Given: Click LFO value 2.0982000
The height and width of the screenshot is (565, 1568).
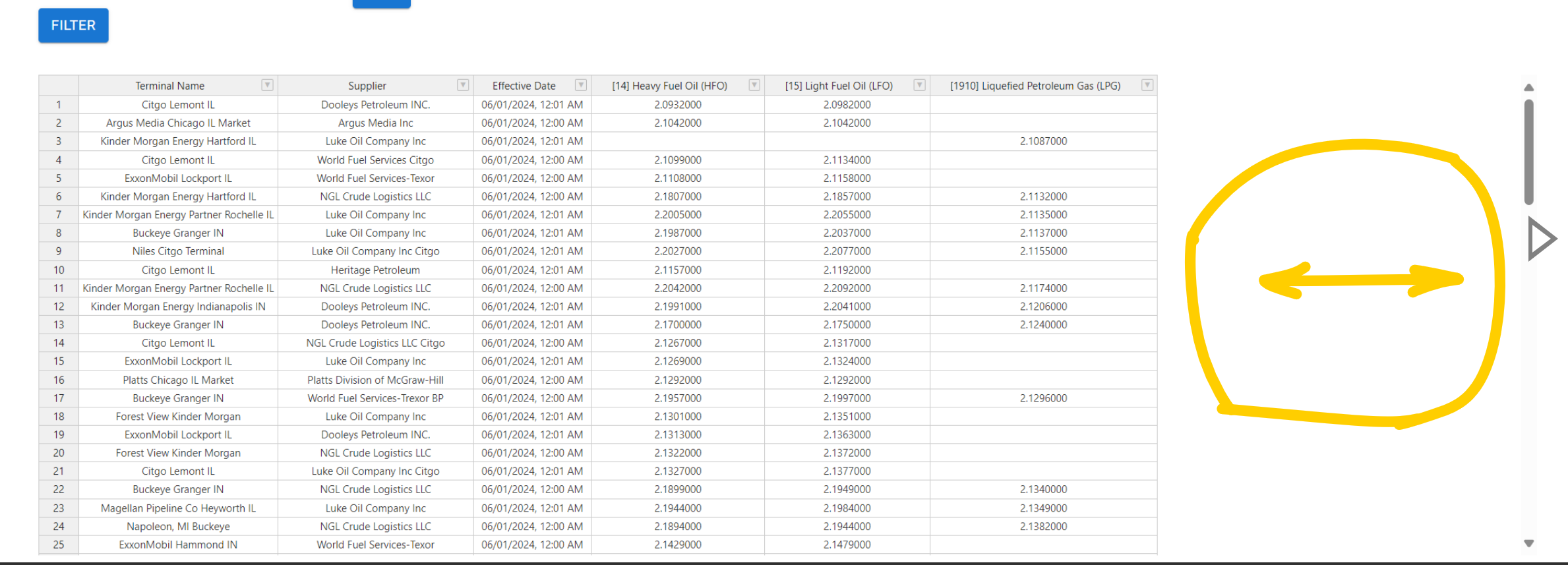Looking at the screenshot, I should tap(847, 105).
